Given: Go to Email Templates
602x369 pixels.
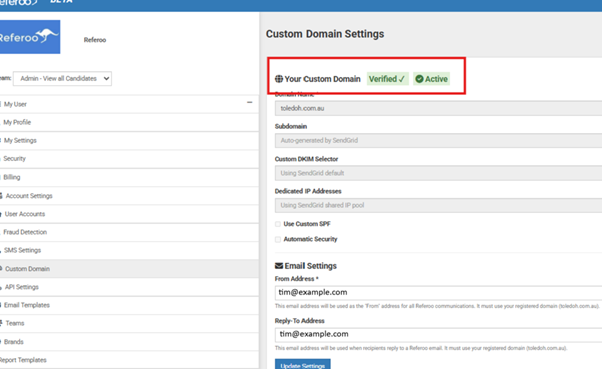Looking at the screenshot, I should pyautogui.click(x=129, y=305).
